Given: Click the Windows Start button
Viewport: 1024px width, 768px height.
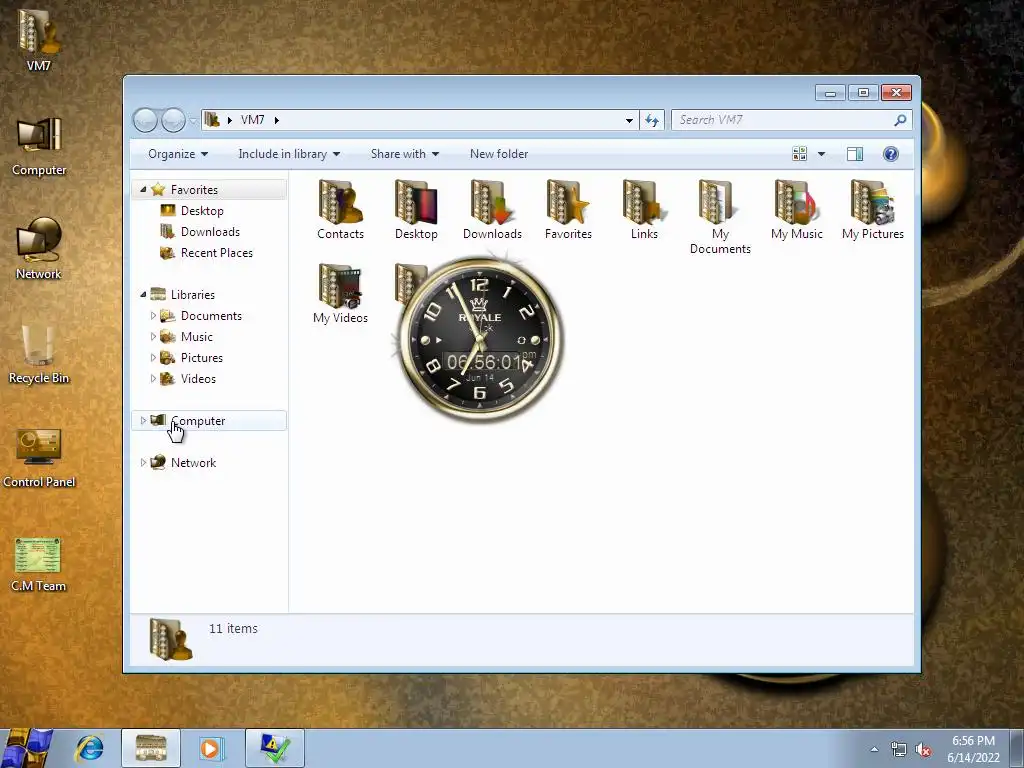Looking at the screenshot, I should tap(27, 748).
